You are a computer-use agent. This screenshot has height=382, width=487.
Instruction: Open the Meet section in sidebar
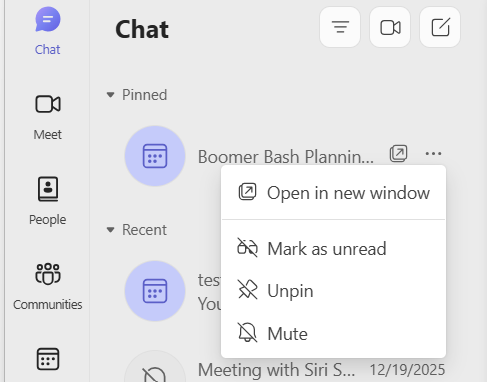click(48, 117)
